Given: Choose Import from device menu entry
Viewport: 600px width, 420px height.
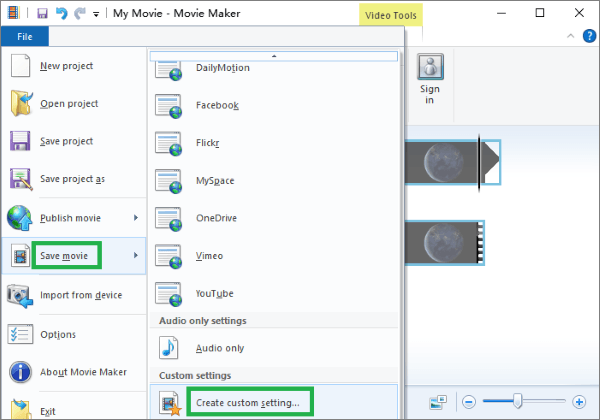Looking at the screenshot, I should 81,295.
